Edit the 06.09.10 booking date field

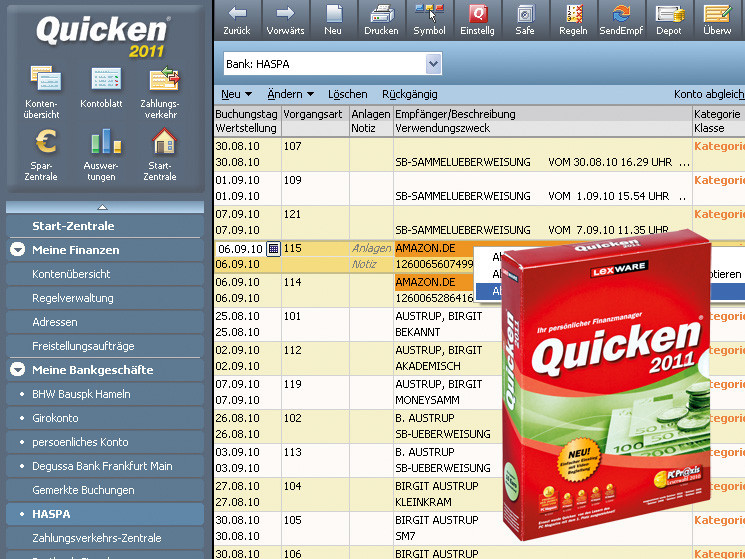click(x=240, y=248)
